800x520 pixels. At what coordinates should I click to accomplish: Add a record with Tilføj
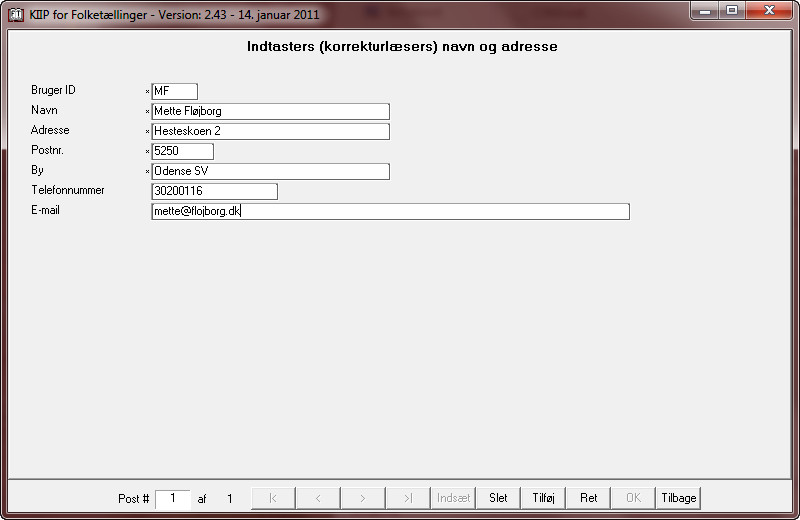click(x=543, y=498)
